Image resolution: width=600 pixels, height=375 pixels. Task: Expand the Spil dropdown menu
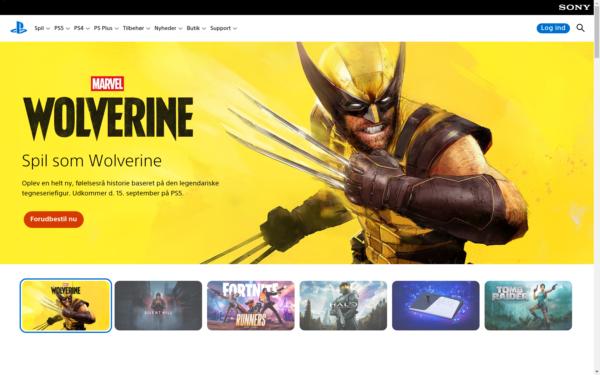(x=42, y=28)
